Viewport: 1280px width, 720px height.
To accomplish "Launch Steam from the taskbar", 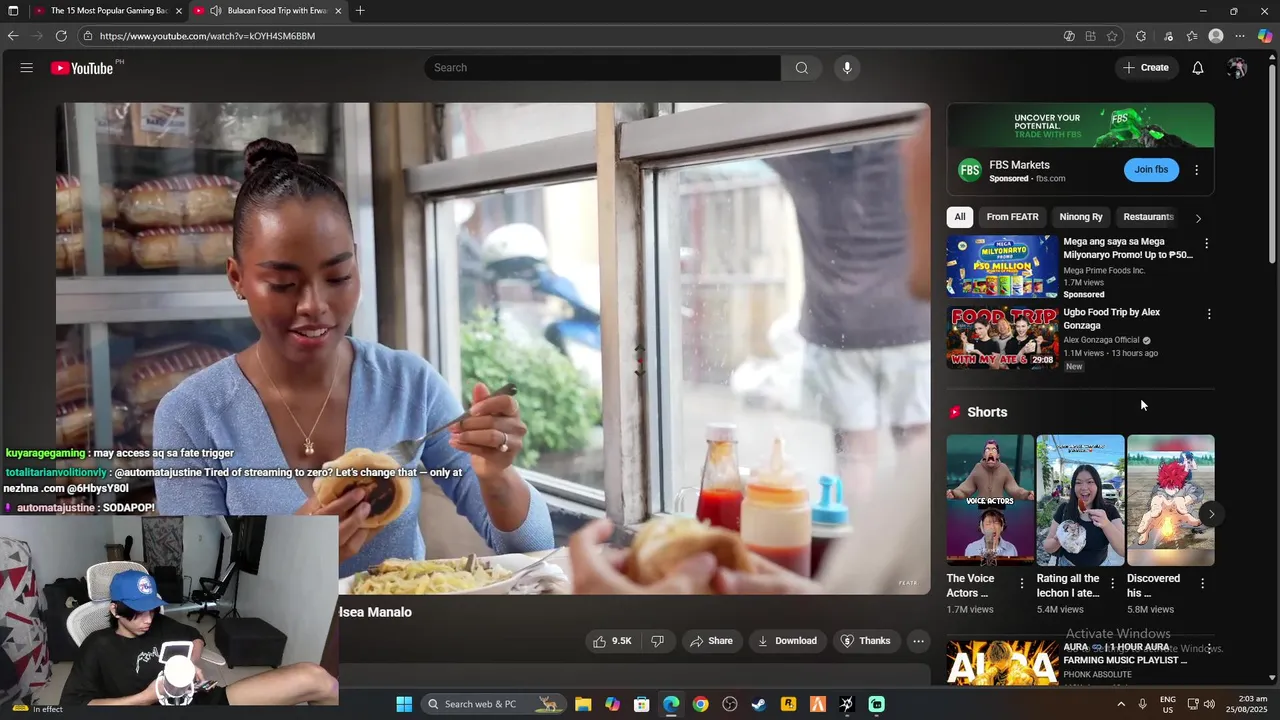I will [x=758, y=704].
